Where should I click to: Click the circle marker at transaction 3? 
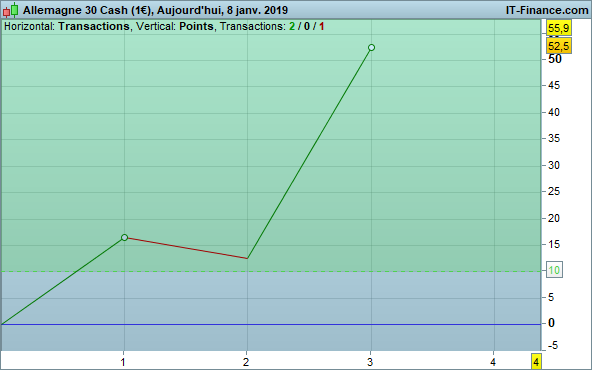pyautogui.click(x=371, y=48)
